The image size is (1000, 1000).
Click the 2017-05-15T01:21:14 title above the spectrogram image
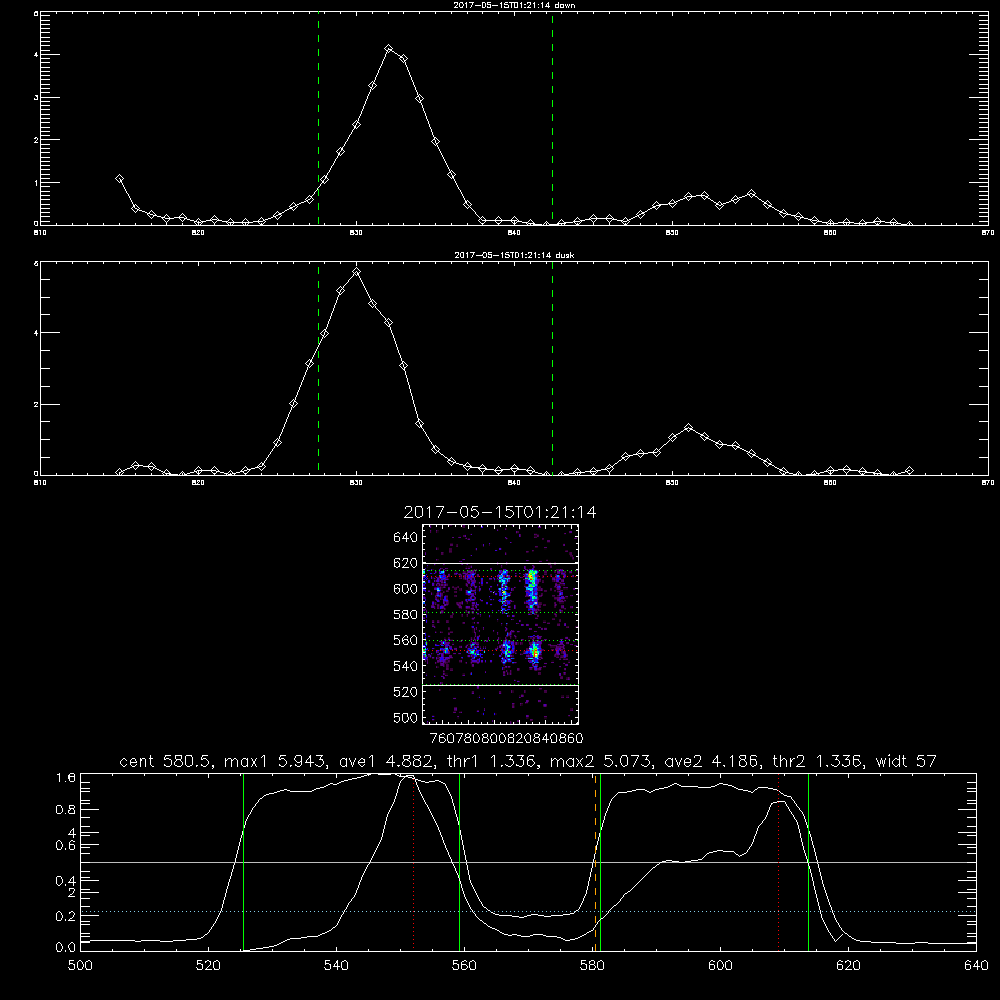[x=500, y=512]
